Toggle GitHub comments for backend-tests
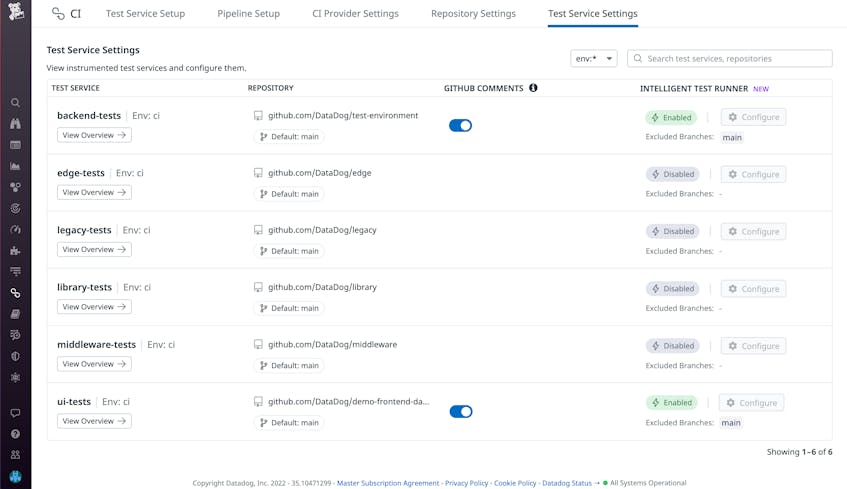The image size is (847, 489). pyautogui.click(x=460, y=125)
